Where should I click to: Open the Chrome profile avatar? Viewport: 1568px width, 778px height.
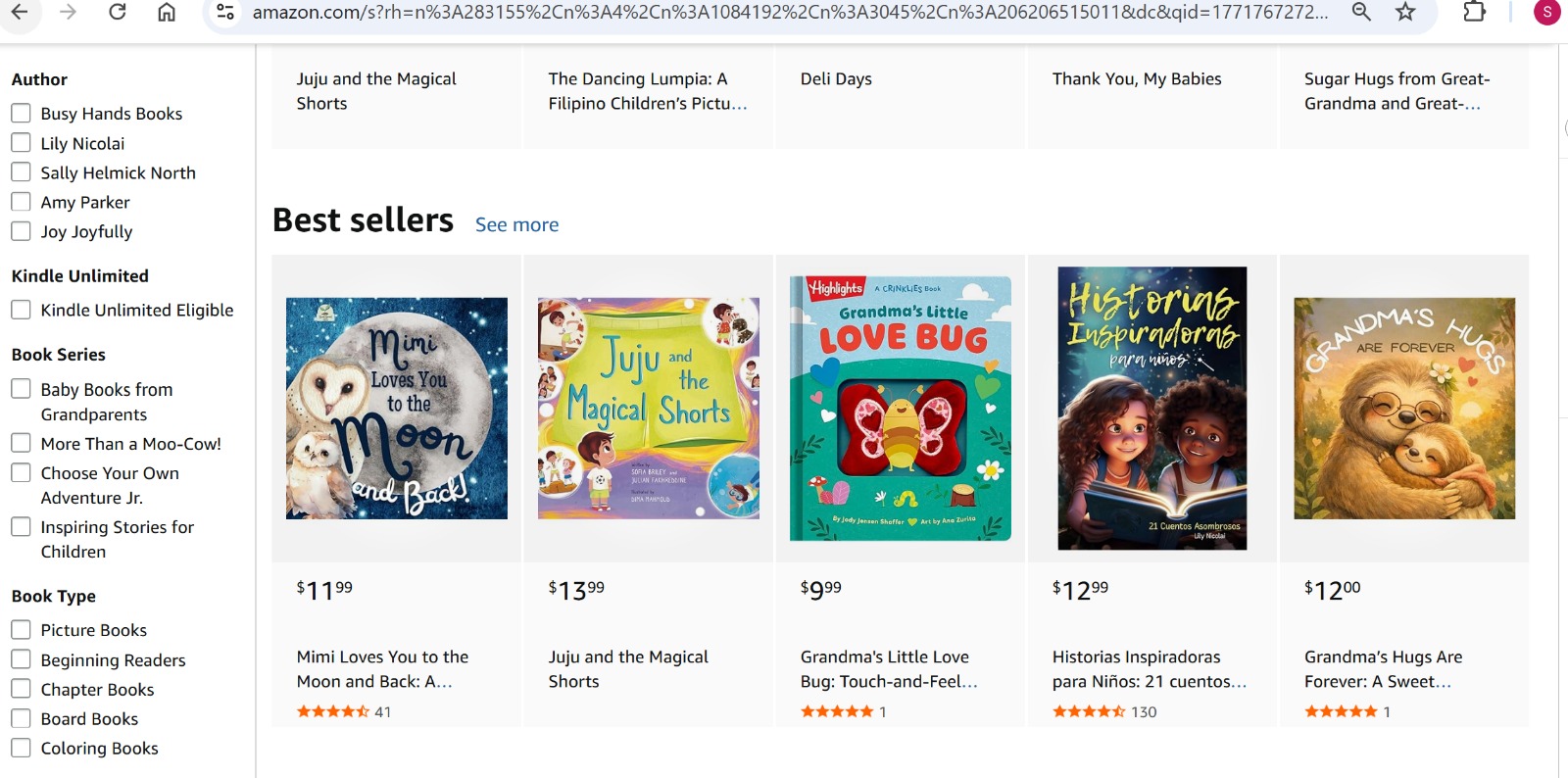point(1546,12)
